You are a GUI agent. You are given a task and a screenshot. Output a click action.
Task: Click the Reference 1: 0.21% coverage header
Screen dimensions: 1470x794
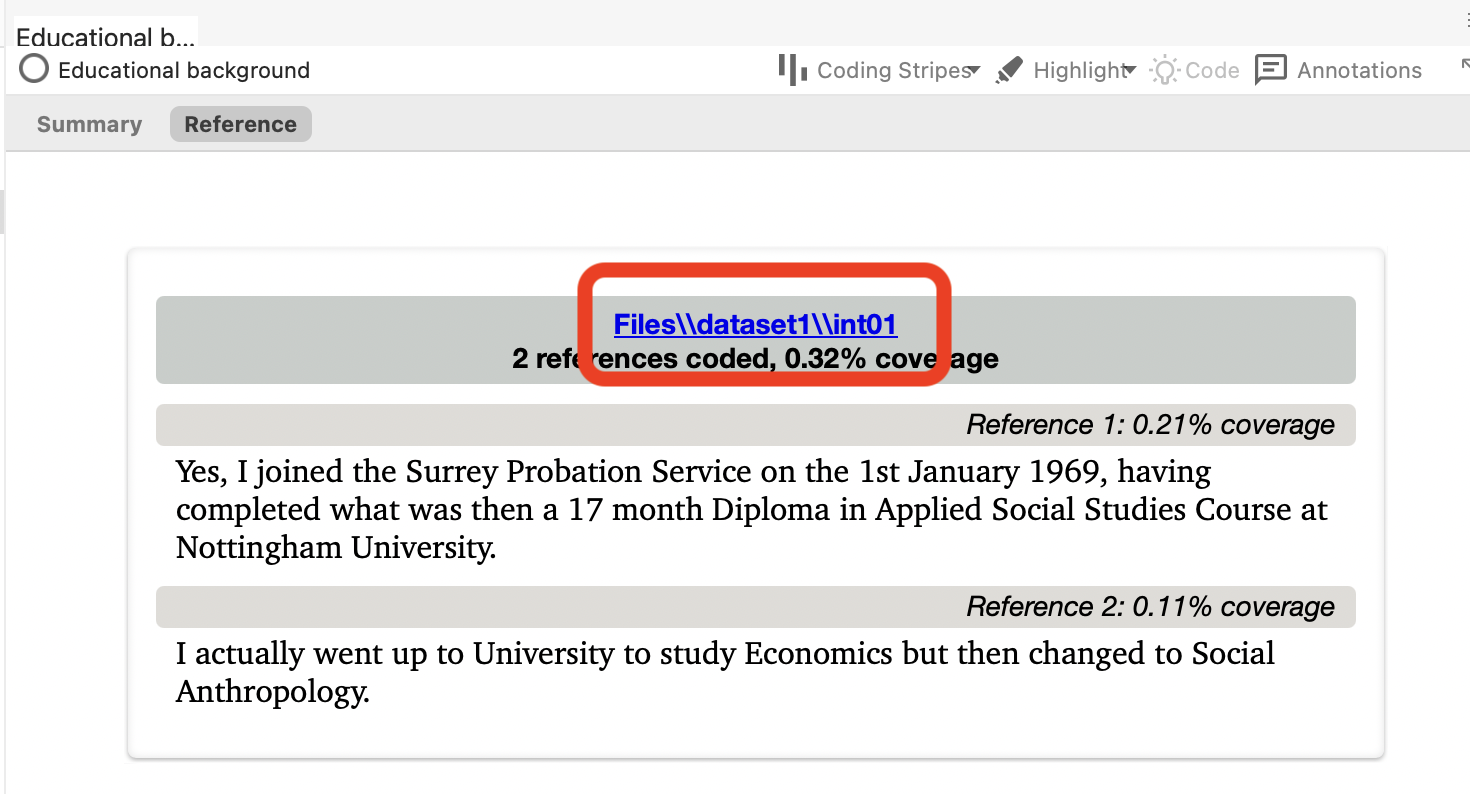point(1150,425)
